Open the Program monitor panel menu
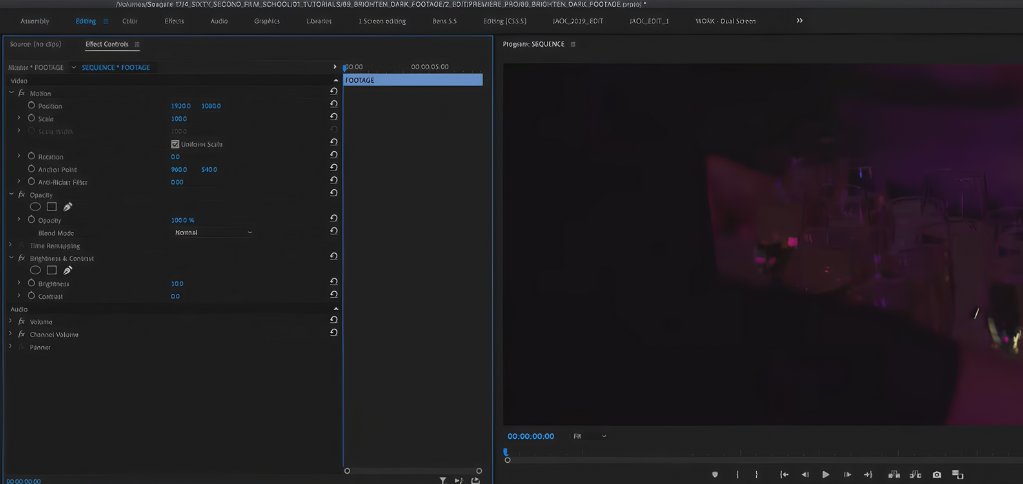1023x484 pixels. point(573,44)
